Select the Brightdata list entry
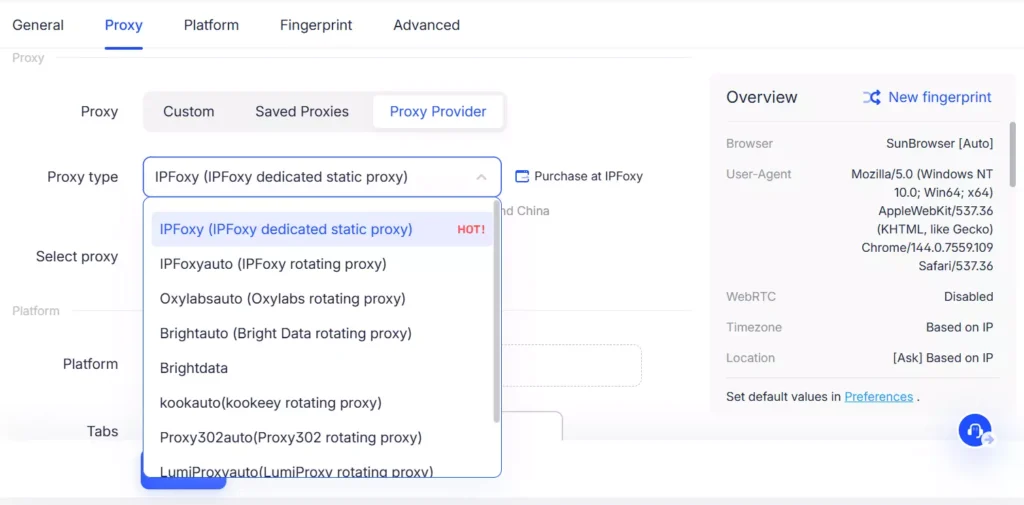Image resolution: width=1024 pixels, height=505 pixels. pyautogui.click(x=194, y=368)
